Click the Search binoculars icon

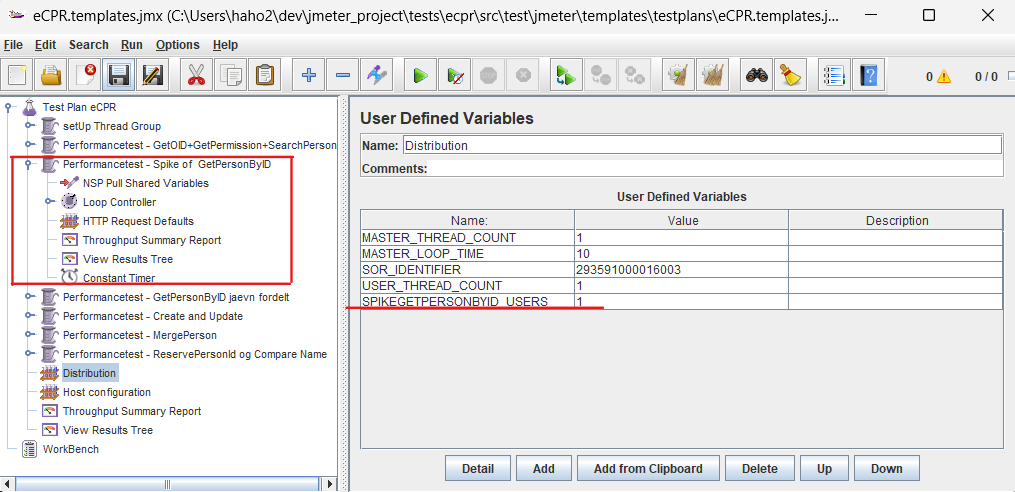coord(756,75)
